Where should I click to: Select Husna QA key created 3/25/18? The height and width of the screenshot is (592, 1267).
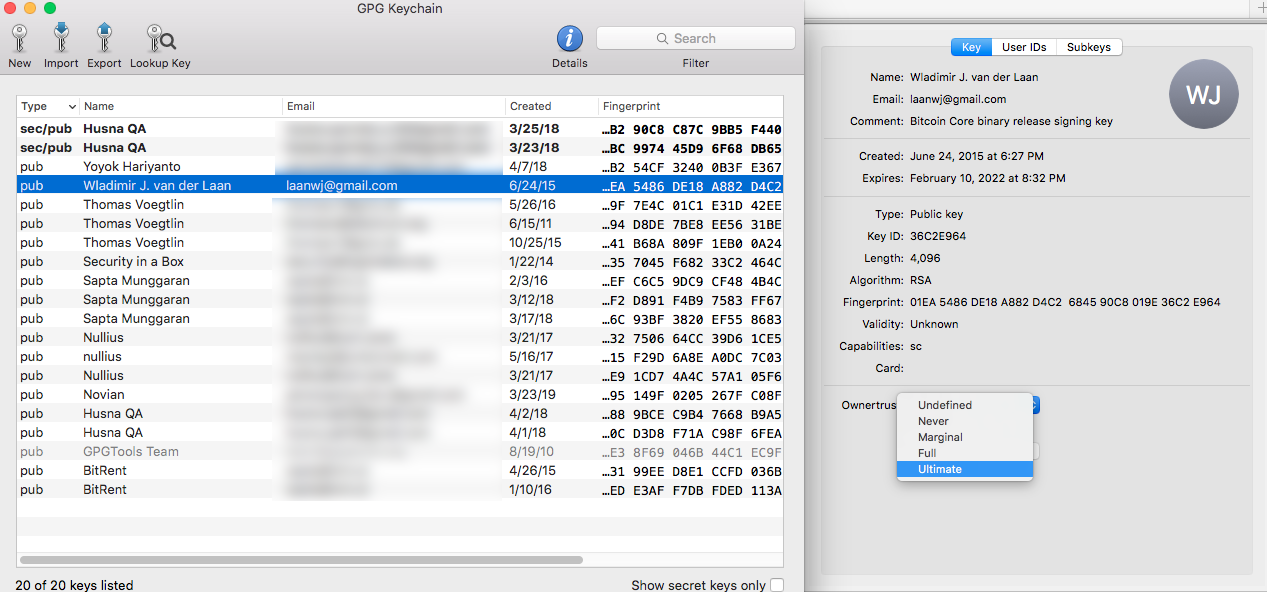coord(400,129)
